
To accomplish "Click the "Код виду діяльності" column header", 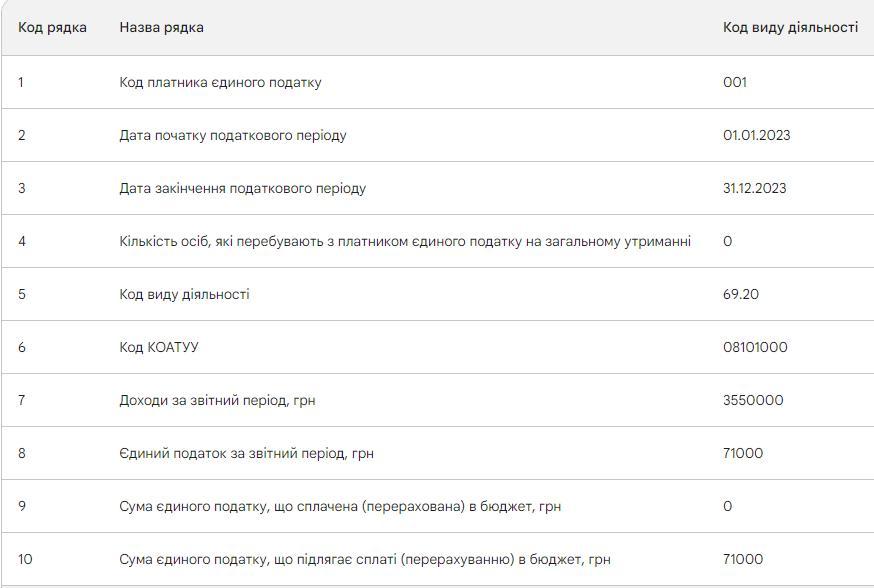I will [790, 28].
